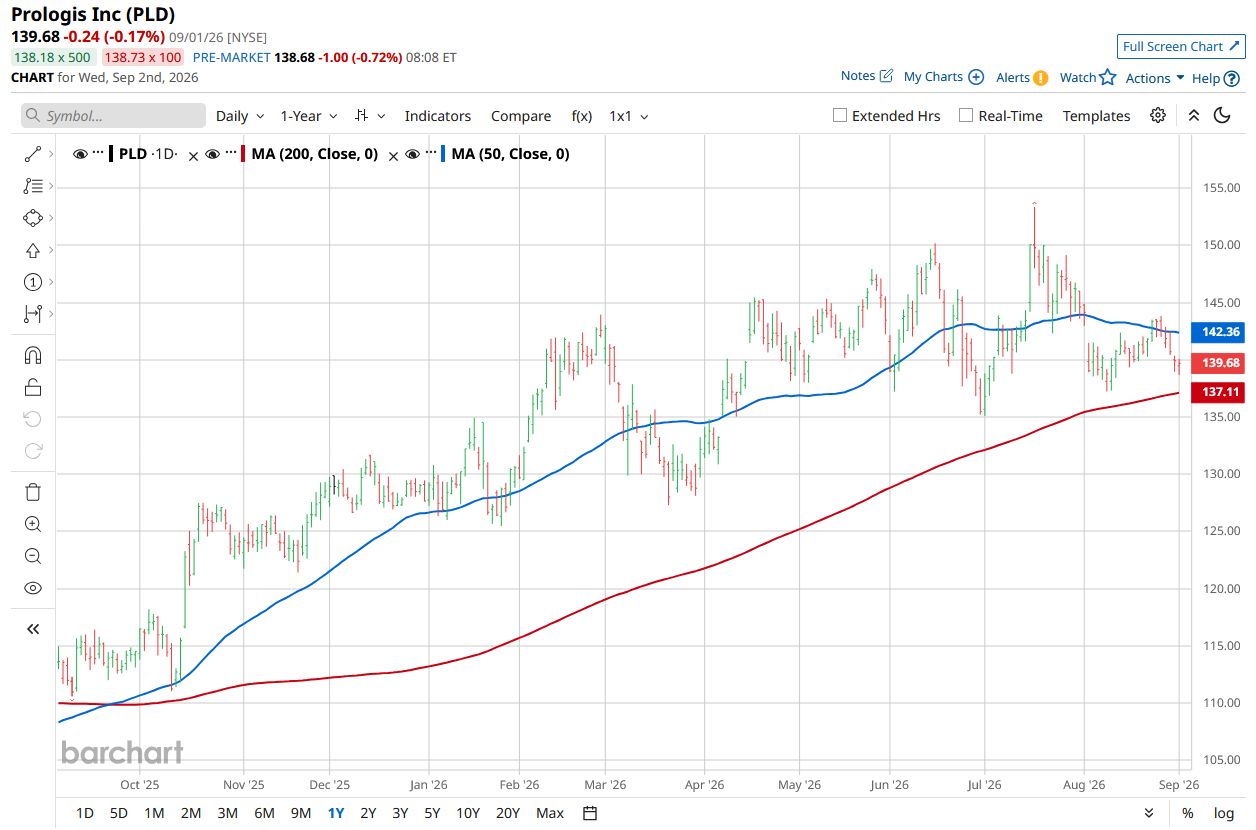Screen dimensions: 1256x830
Task: Activate the magnet snap tool
Action: tap(33, 355)
